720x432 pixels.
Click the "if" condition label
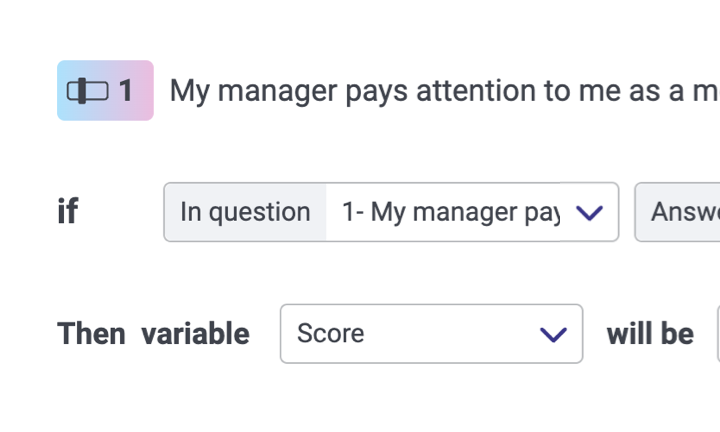pyautogui.click(x=67, y=212)
